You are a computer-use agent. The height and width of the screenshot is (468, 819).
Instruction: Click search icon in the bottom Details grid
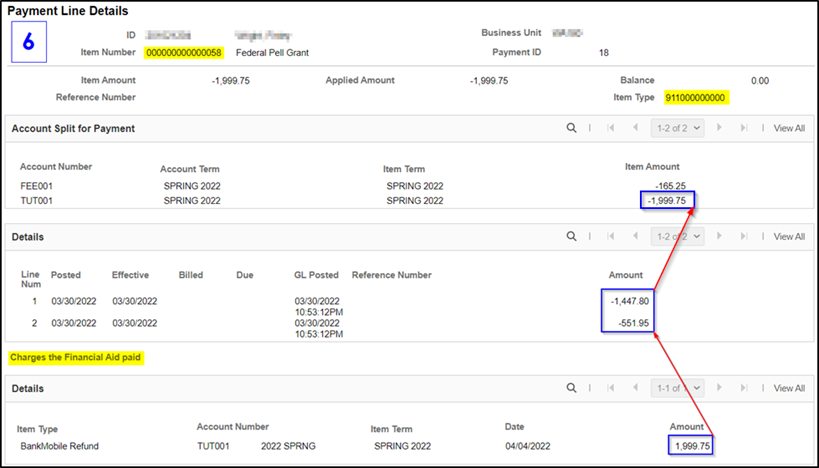coord(571,388)
